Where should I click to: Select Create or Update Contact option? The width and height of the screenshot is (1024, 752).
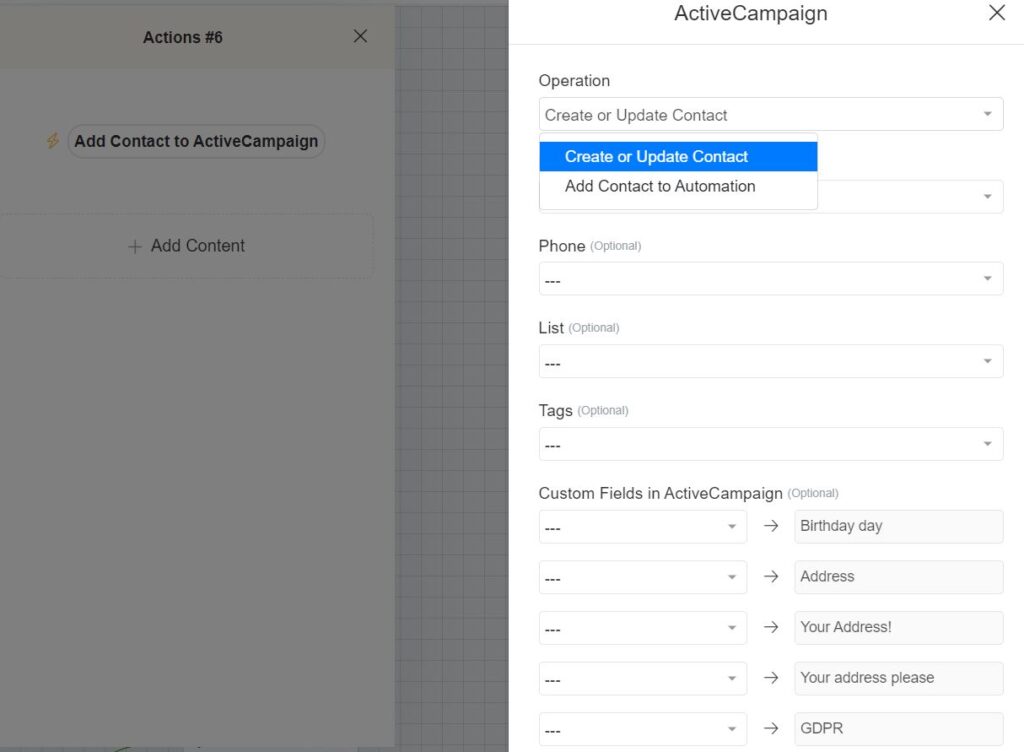678,157
